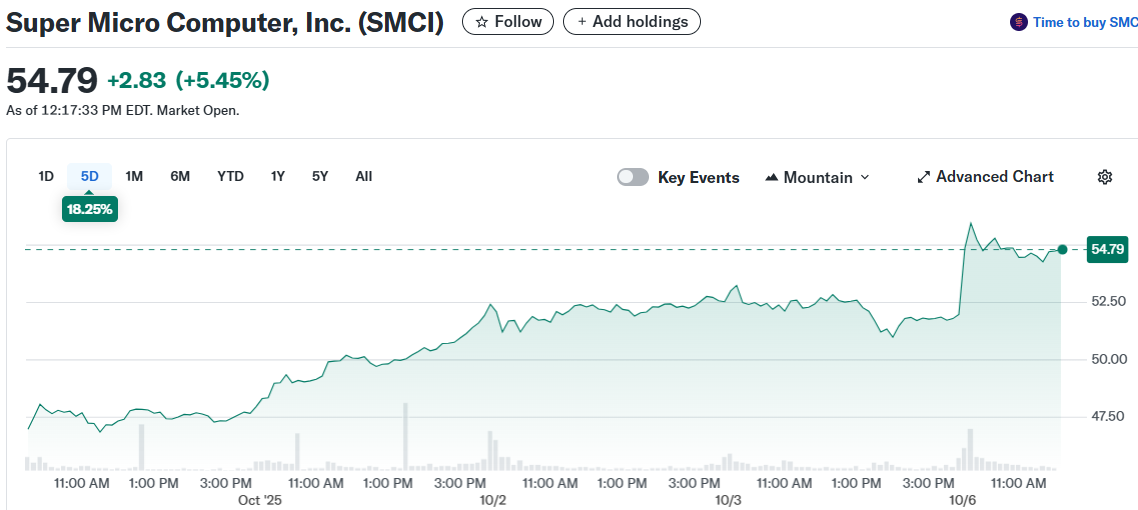Image resolution: width=1138 pixels, height=510 pixels.
Task: Select the 5Y time range
Action: tap(320, 176)
